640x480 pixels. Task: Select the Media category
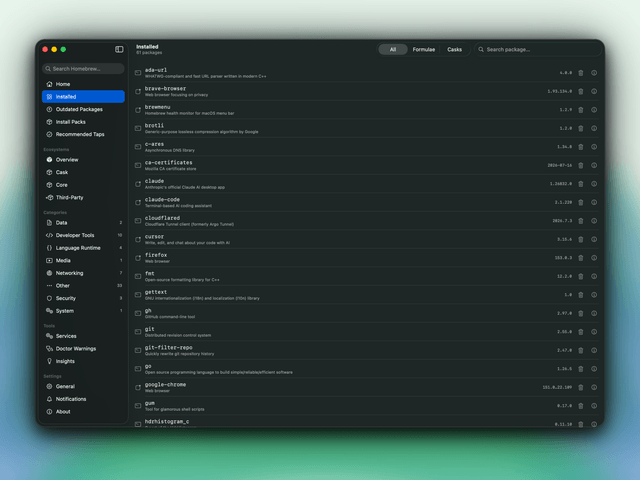coord(83,260)
